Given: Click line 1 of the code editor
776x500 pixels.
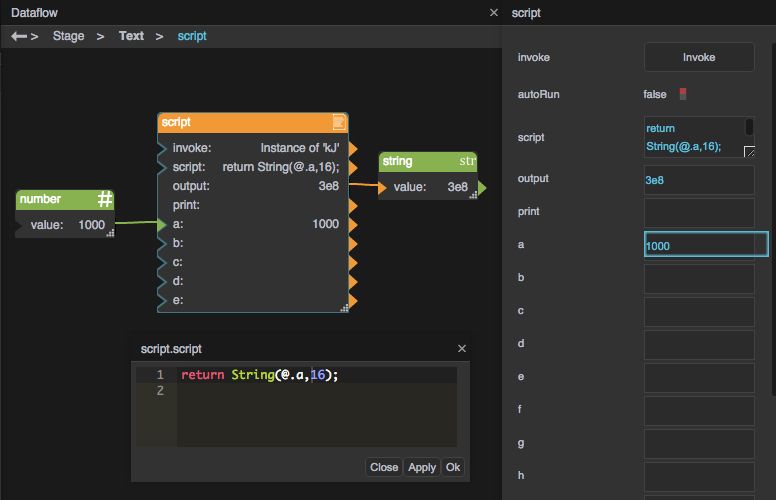Looking at the screenshot, I should (x=317, y=375).
